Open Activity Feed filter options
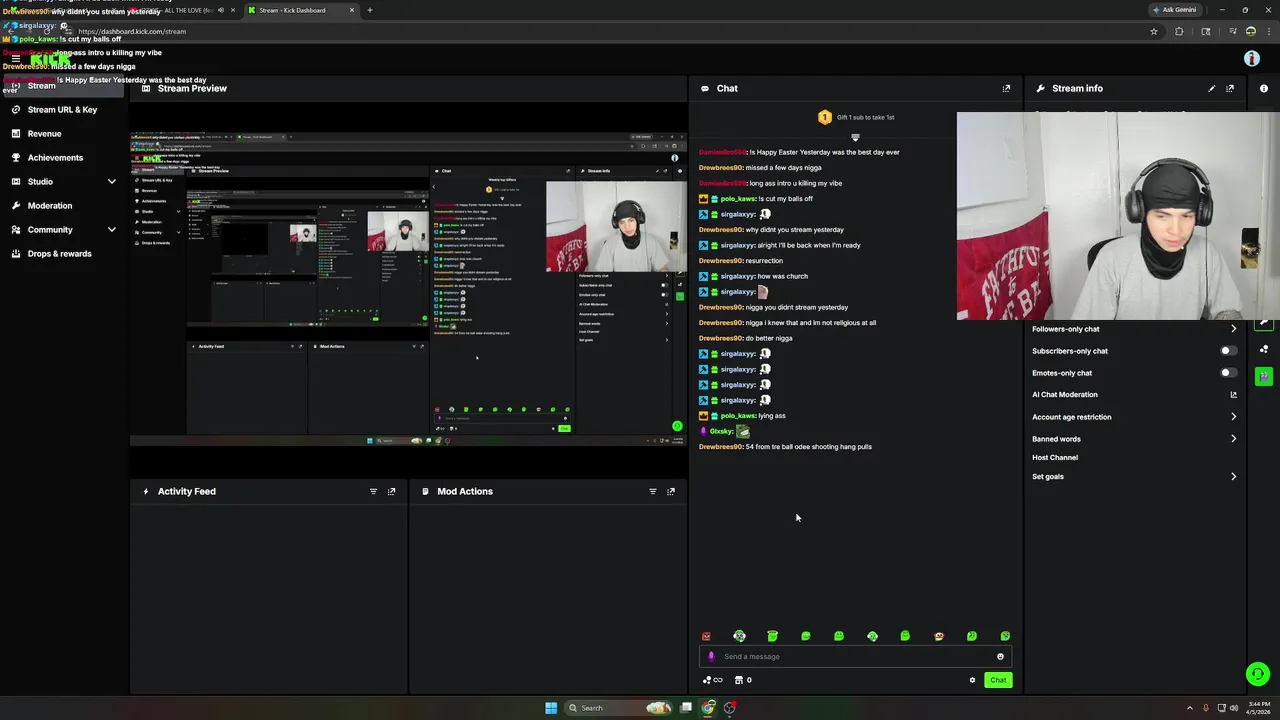The width and height of the screenshot is (1280, 720). [373, 491]
